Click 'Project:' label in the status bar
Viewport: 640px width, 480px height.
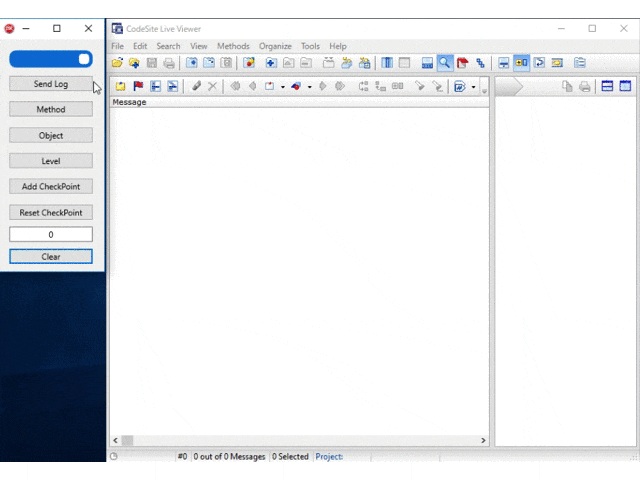pyautogui.click(x=329, y=456)
